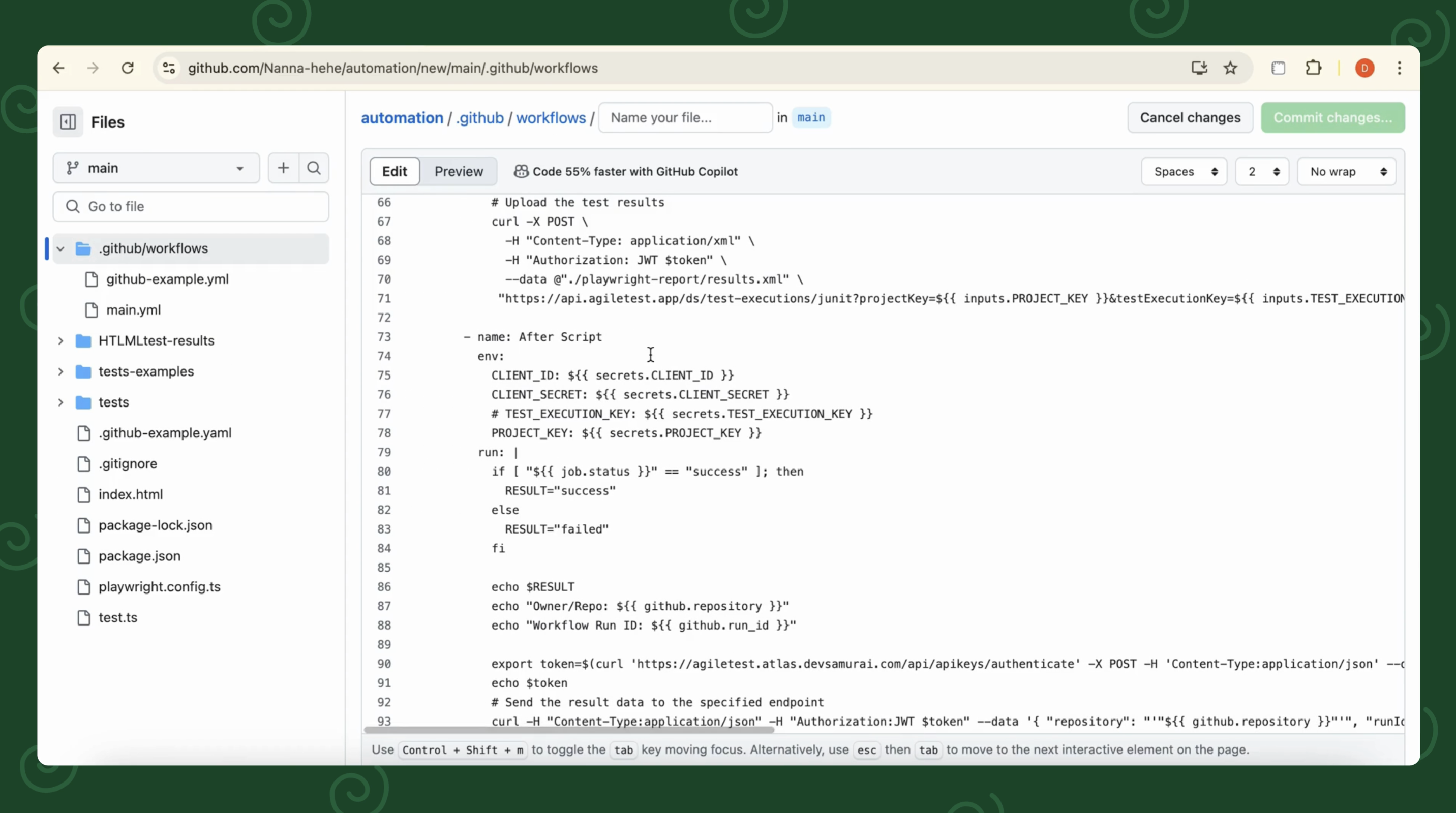This screenshot has height=813, width=1456.
Task: Open the Spaces indentation dropdown
Action: (x=1184, y=171)
